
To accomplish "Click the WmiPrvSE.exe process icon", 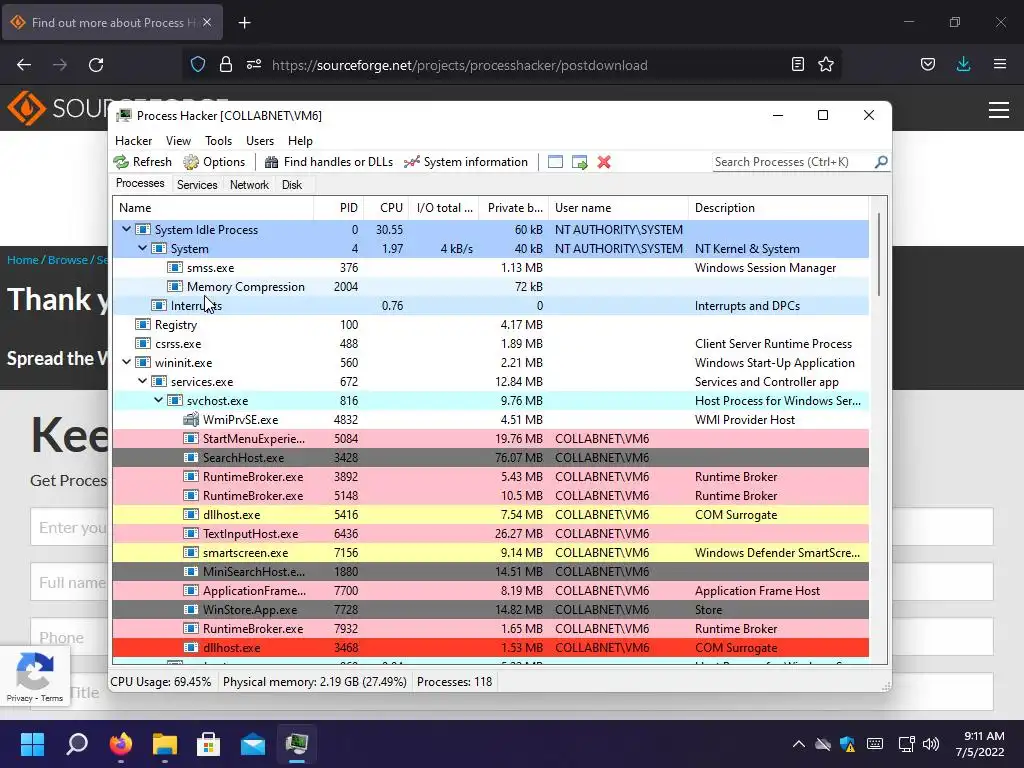I will tap(191, 419).
